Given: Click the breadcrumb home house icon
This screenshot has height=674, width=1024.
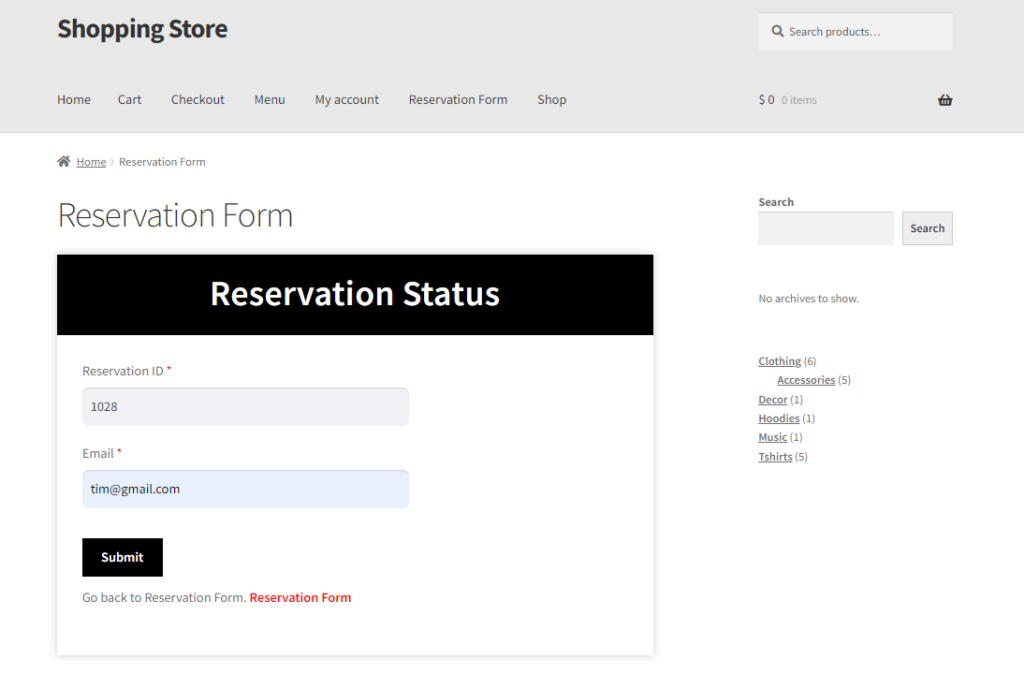Looking at the screenshot, I should [x=63, y=161].
